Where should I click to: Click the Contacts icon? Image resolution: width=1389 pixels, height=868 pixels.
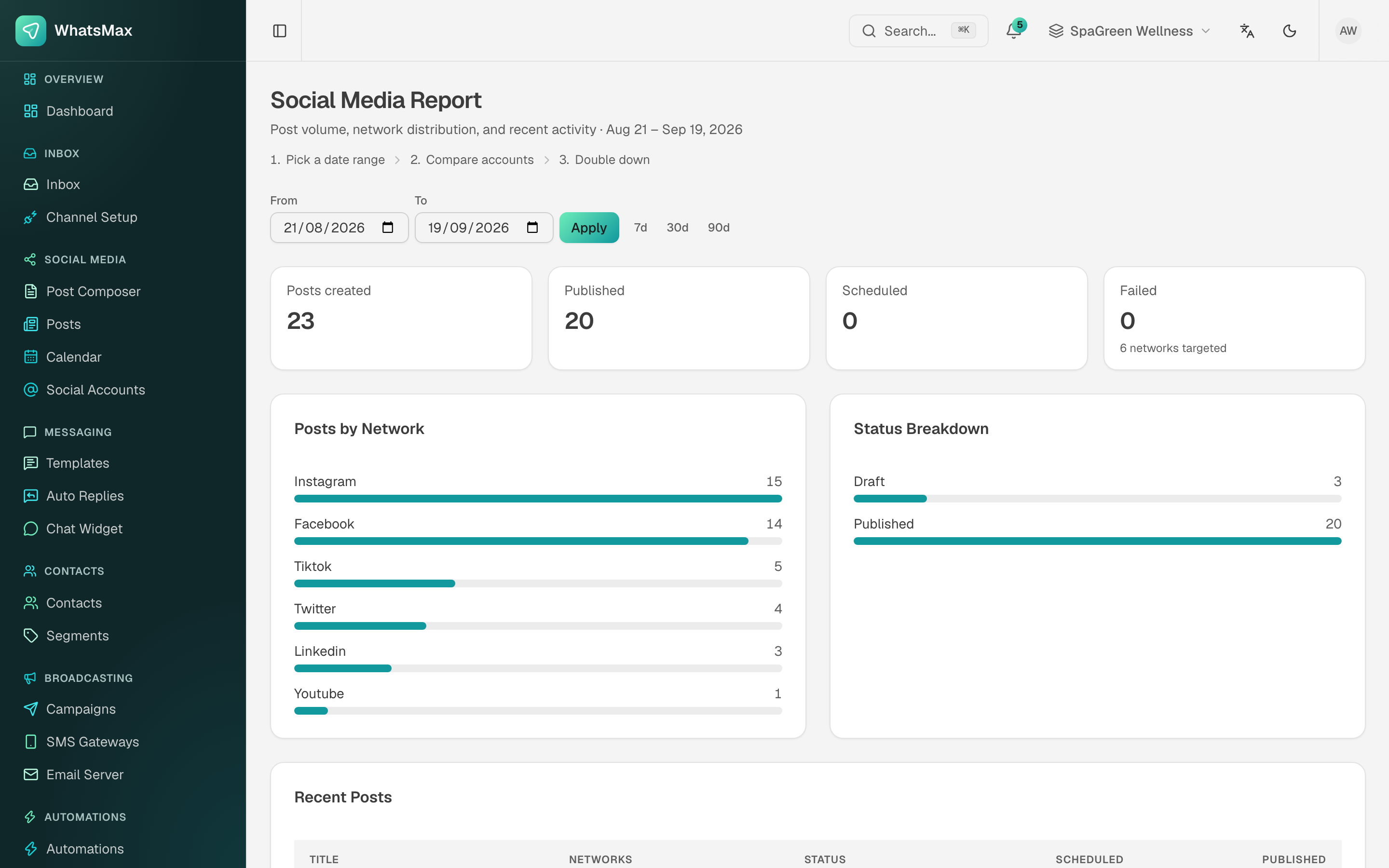(x=31, y=603)
